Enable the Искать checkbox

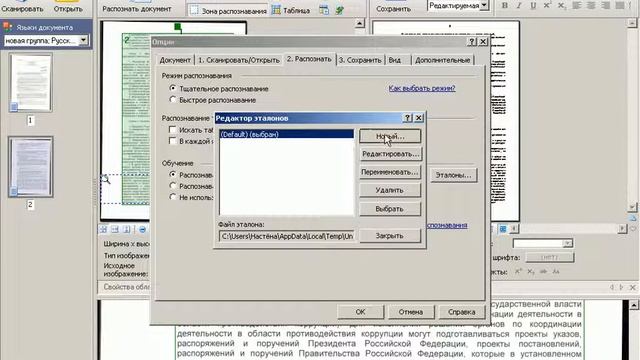173,130
